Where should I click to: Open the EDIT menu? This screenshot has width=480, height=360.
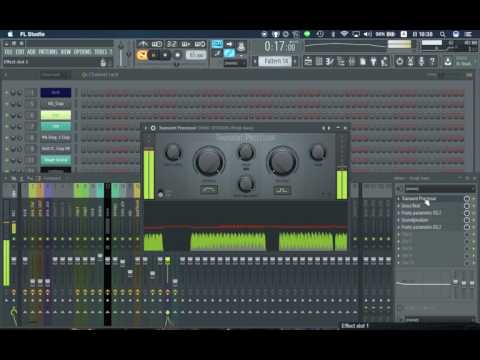click(x=20, y=52)
